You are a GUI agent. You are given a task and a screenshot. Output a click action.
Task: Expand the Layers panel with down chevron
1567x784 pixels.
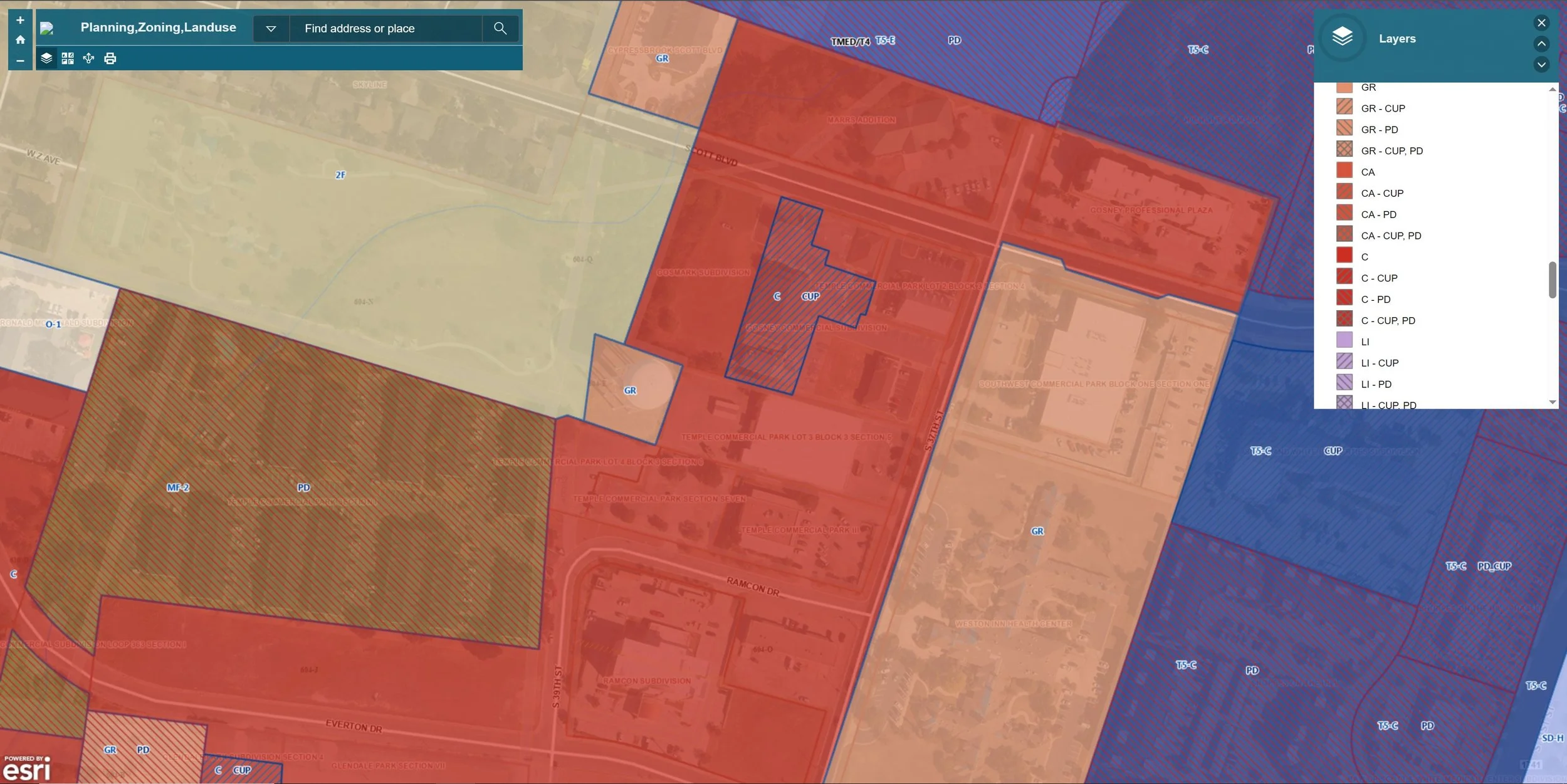pos(1541,64)
